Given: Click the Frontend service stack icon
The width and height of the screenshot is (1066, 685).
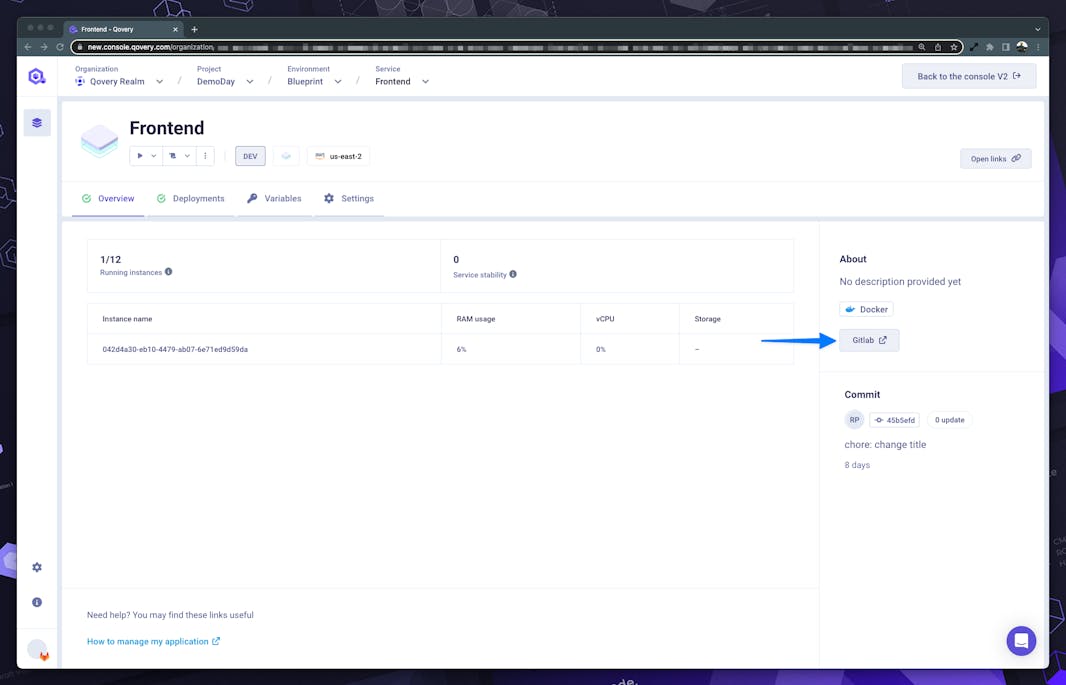Looking at the screenshot, I should click(x=99, y=141).
